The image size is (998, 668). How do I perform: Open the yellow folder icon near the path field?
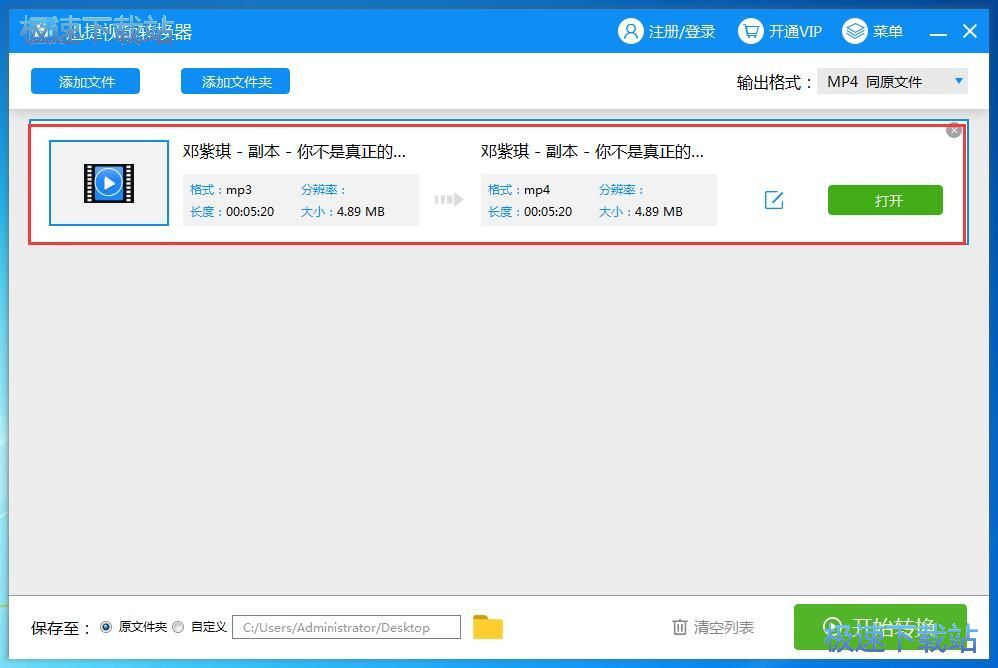click(487, 627)
